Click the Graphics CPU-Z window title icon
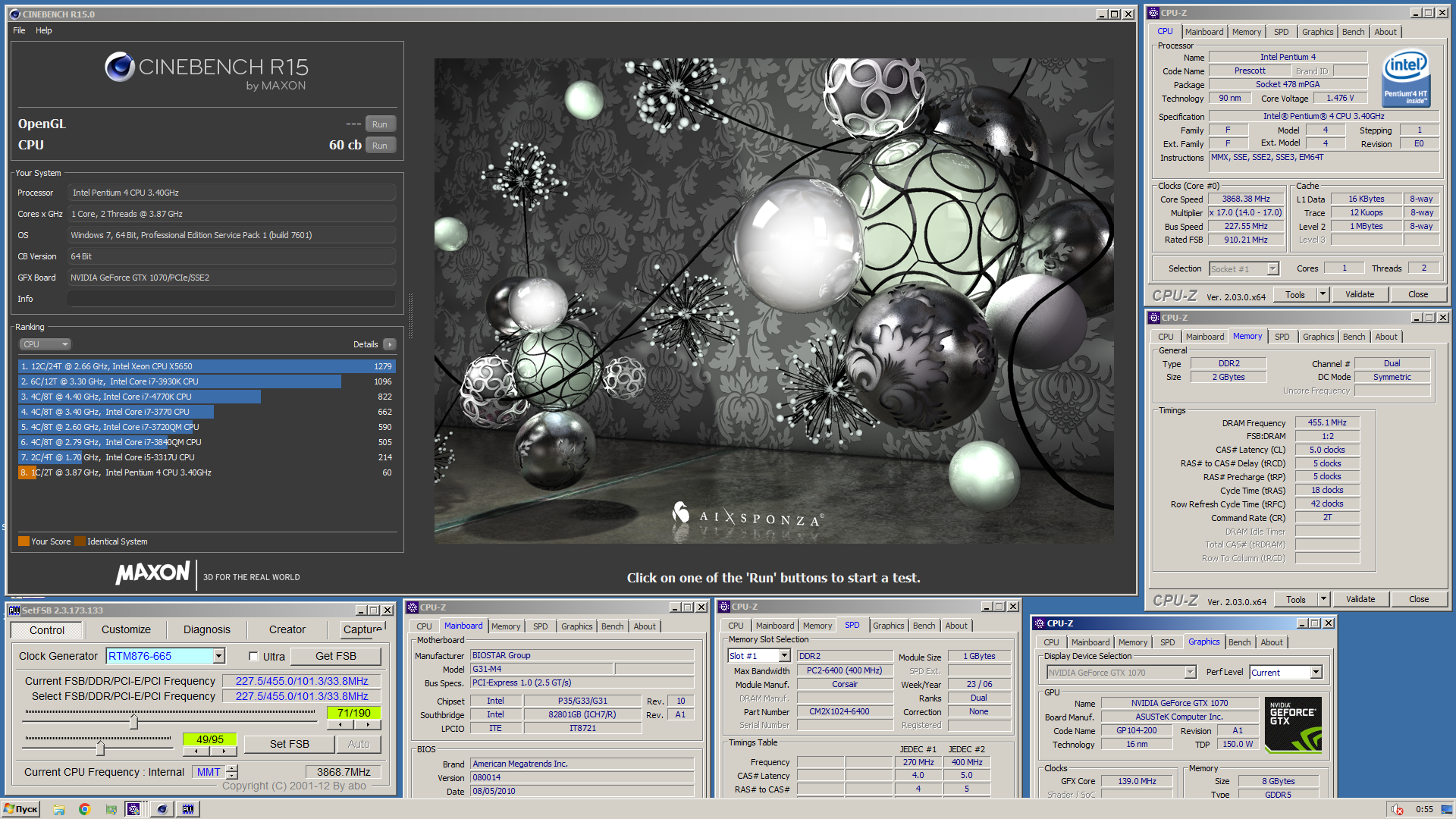This screenshot has height=819, width=1456. pos(1040,623)
